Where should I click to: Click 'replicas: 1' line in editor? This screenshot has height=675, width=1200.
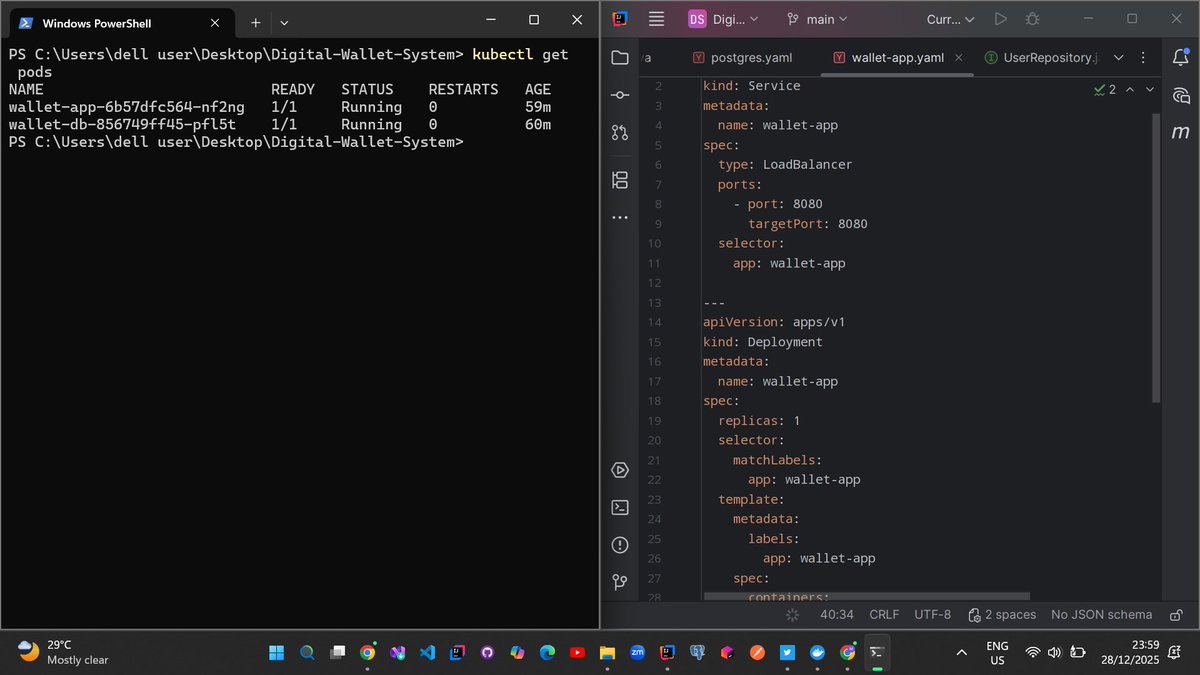point(759,421)
